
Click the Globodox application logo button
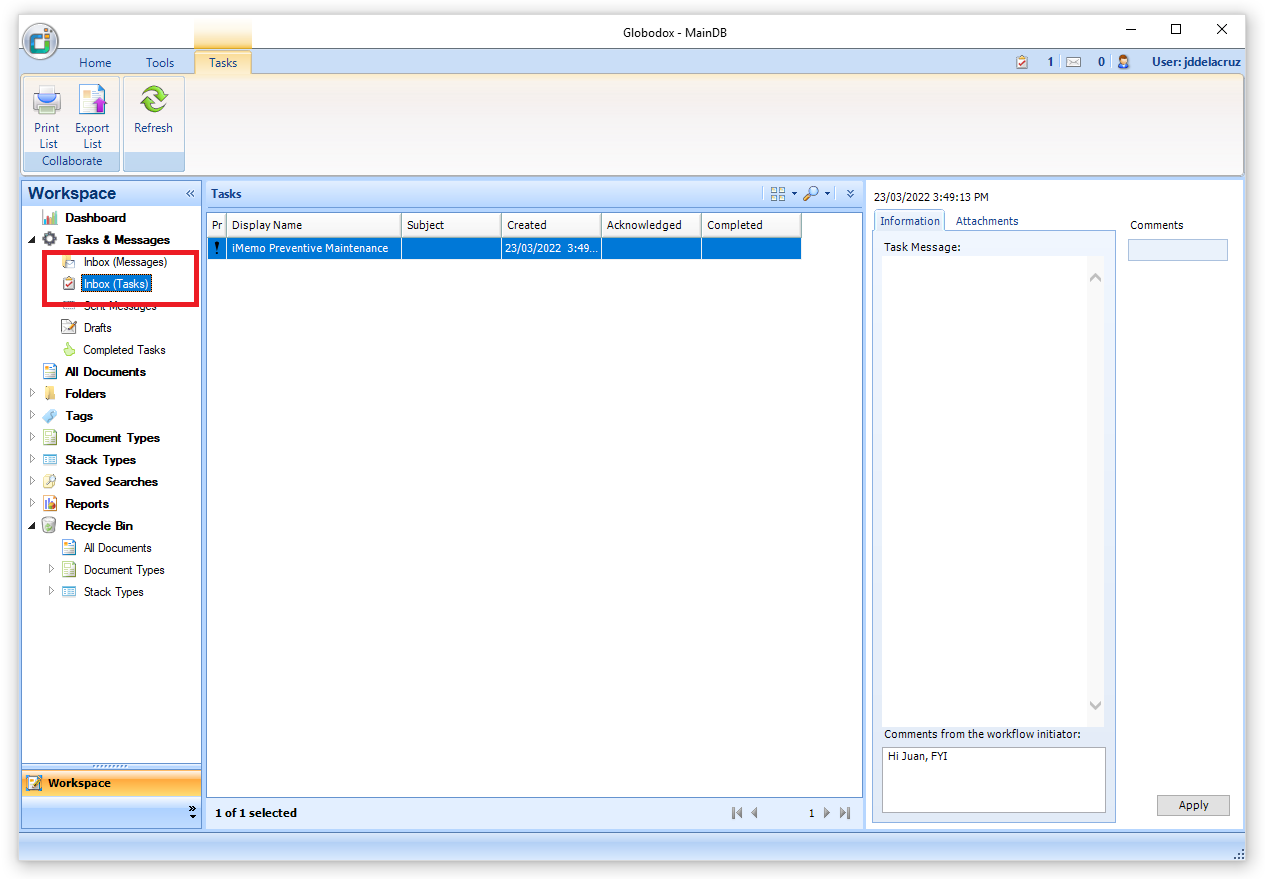[41, 41]
